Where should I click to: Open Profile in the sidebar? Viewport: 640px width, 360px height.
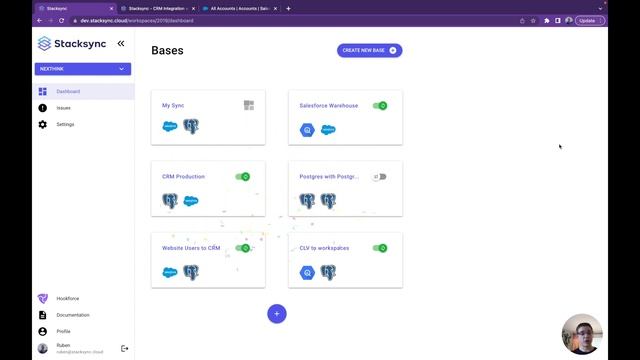click(63, 331)
